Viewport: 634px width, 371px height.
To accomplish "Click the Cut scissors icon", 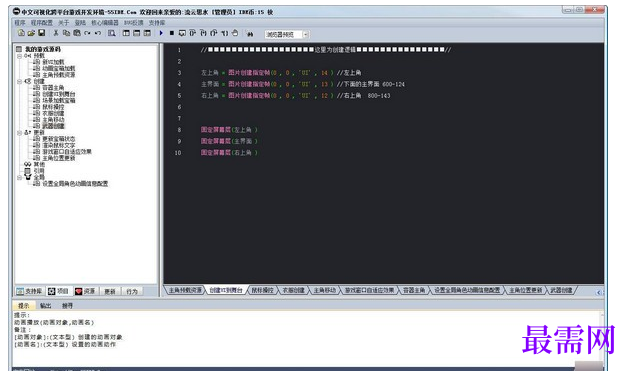I will point(56,33).
